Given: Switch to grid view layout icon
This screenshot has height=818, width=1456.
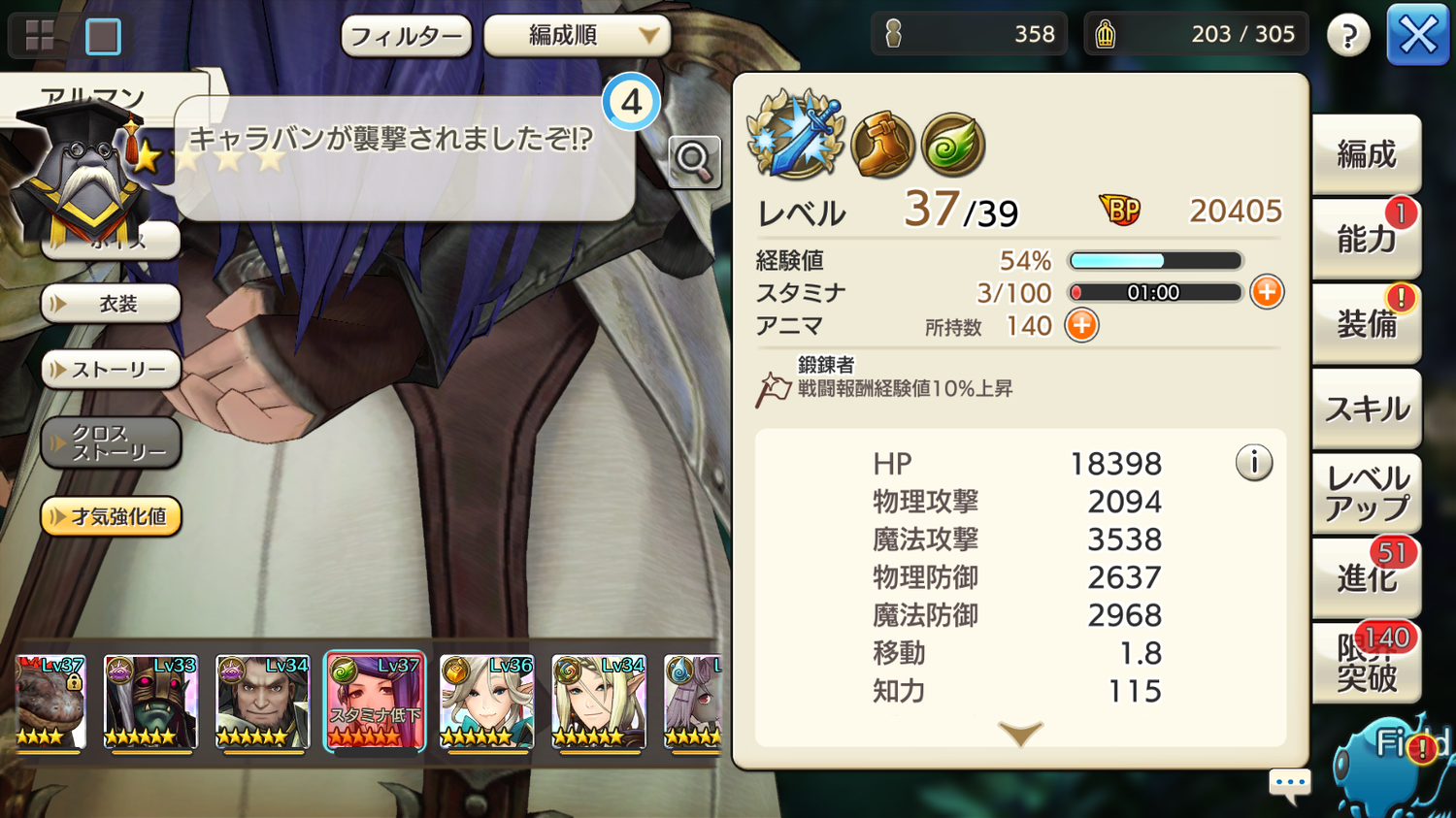Looking at the screenshot, I should pyautogui.click(x=40, y=36).
